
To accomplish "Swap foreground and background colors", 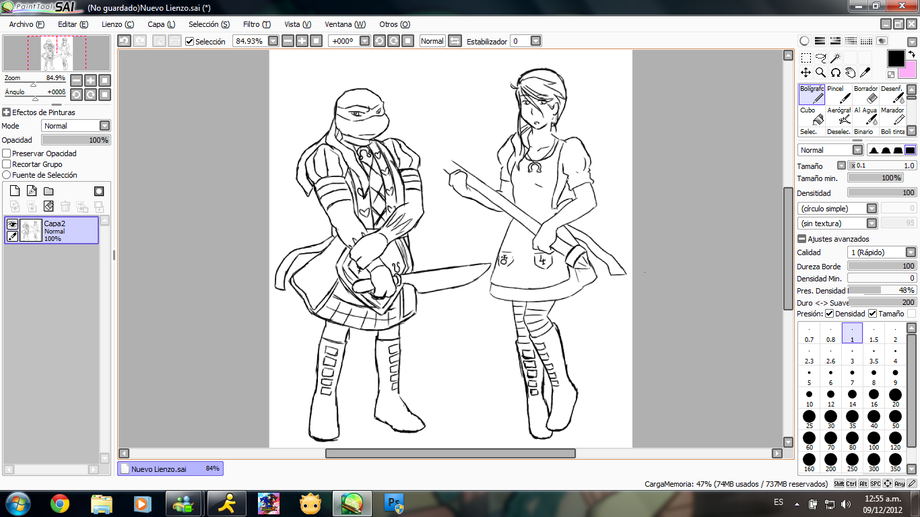I will click(911, 53).
